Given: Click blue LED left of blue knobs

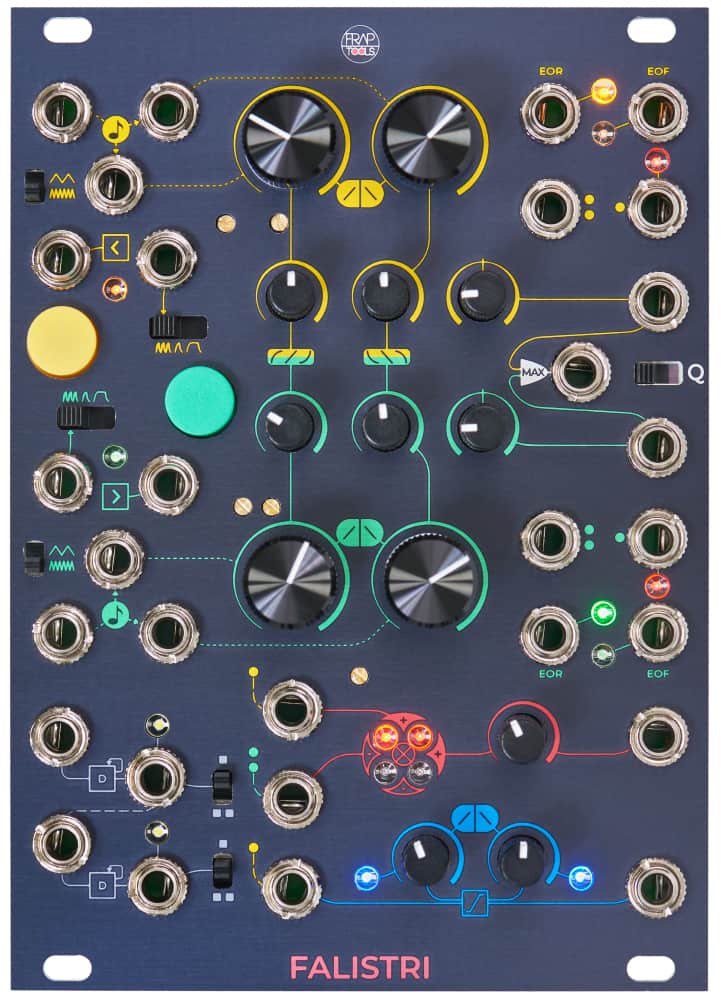Looking at the screenshot, I should click(x=366, y=878).
